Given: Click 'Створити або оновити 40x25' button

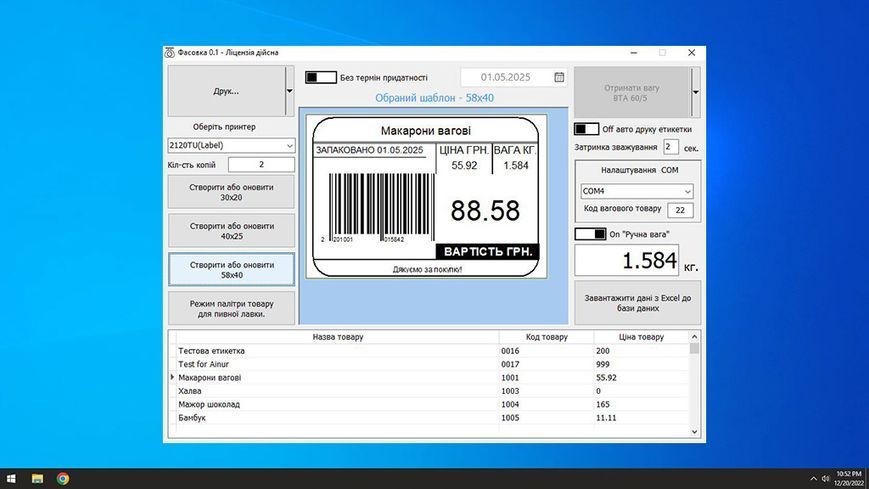Looking at the screenshot, I should [x=231, y=231].
